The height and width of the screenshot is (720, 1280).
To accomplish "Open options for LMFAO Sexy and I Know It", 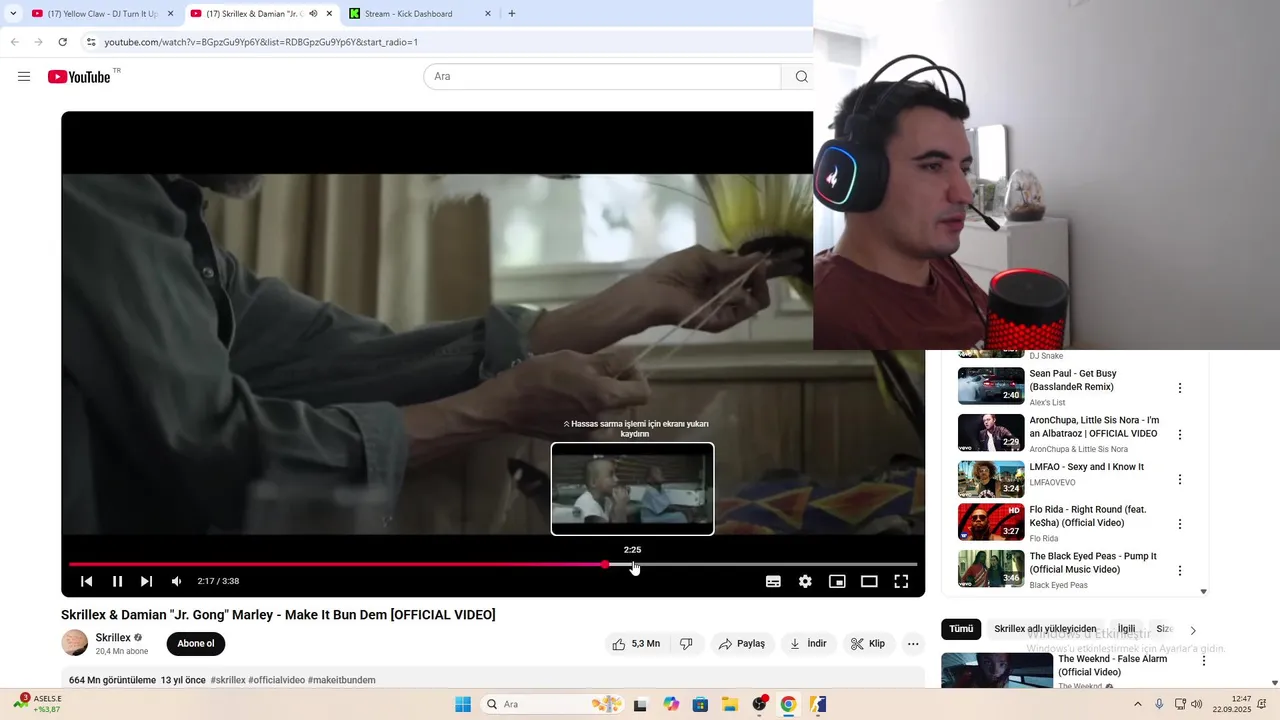I will pos(1180,480).
